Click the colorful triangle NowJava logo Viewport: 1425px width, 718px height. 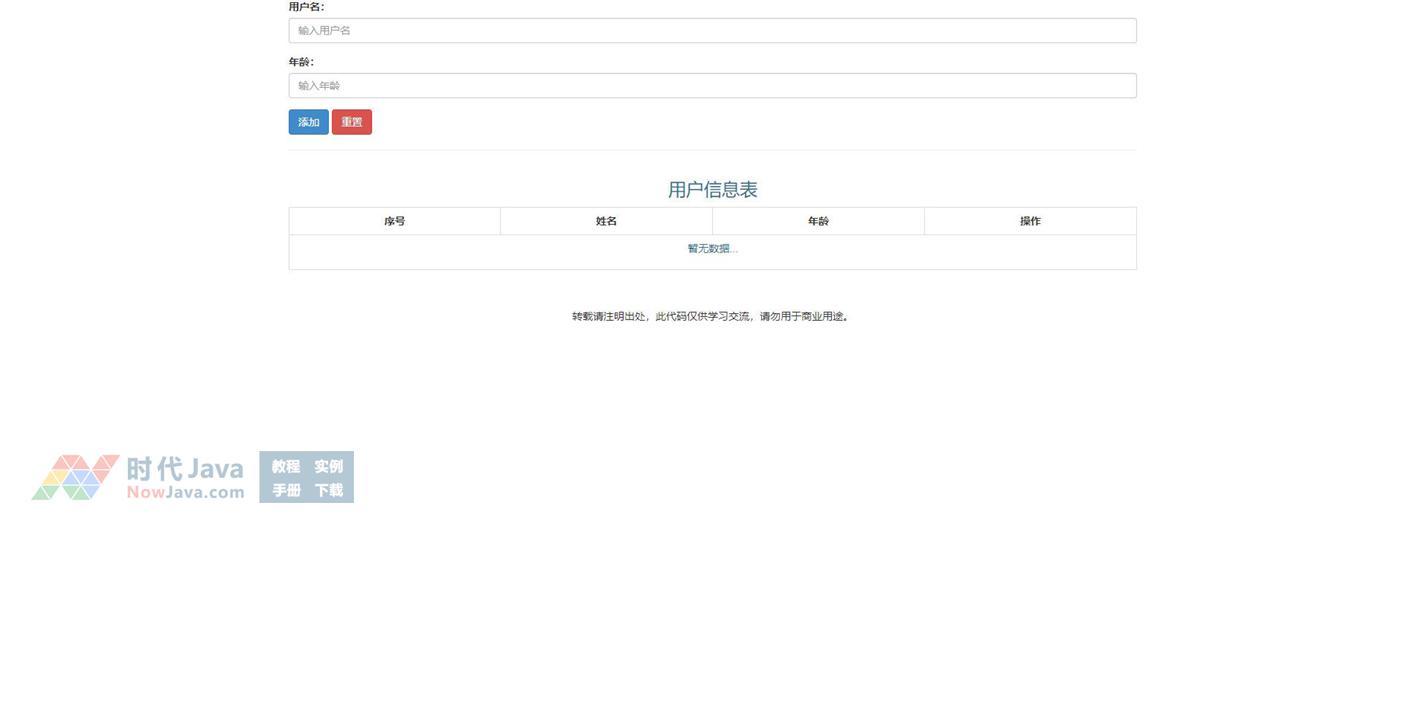(x=75, y=478)
